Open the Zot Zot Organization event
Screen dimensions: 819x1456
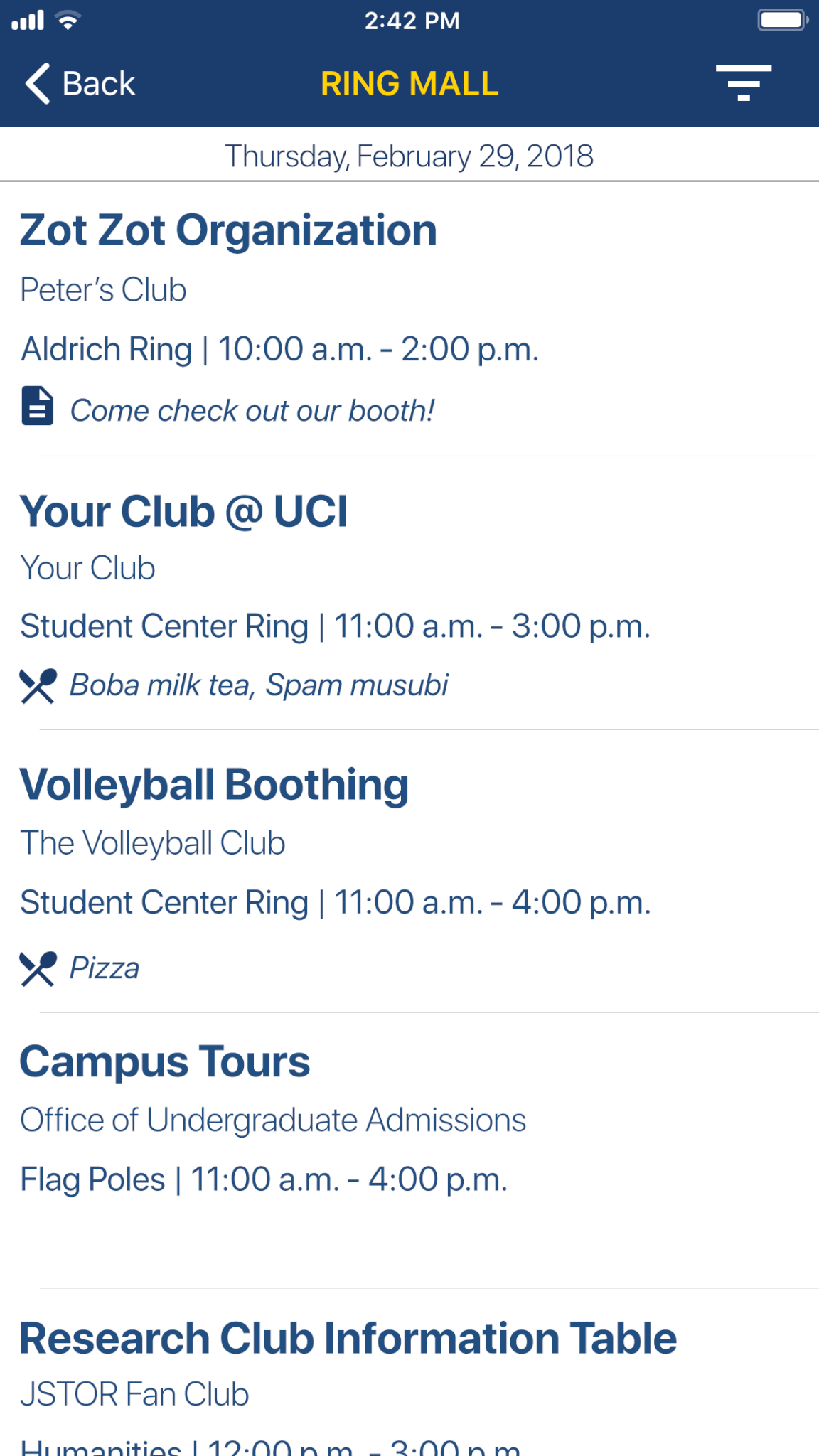[x=228, y=230]
